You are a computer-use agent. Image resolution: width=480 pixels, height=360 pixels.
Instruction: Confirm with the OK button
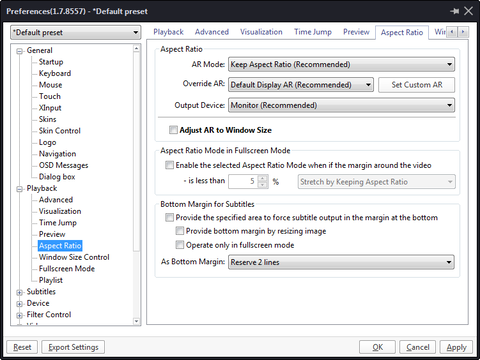pyautogui.click(x=377, y=347)
